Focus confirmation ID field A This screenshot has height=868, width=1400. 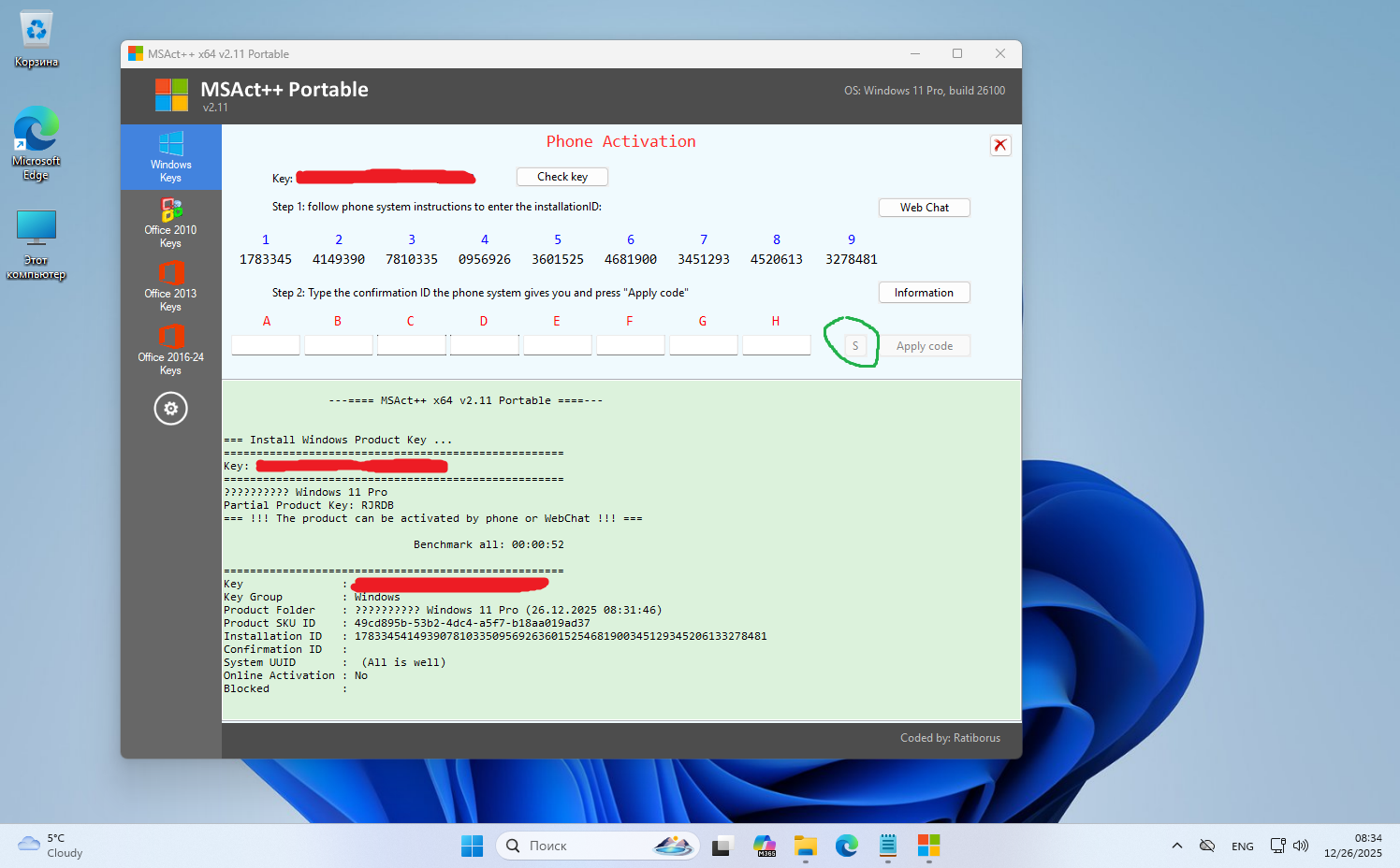(x=266, y=345)
